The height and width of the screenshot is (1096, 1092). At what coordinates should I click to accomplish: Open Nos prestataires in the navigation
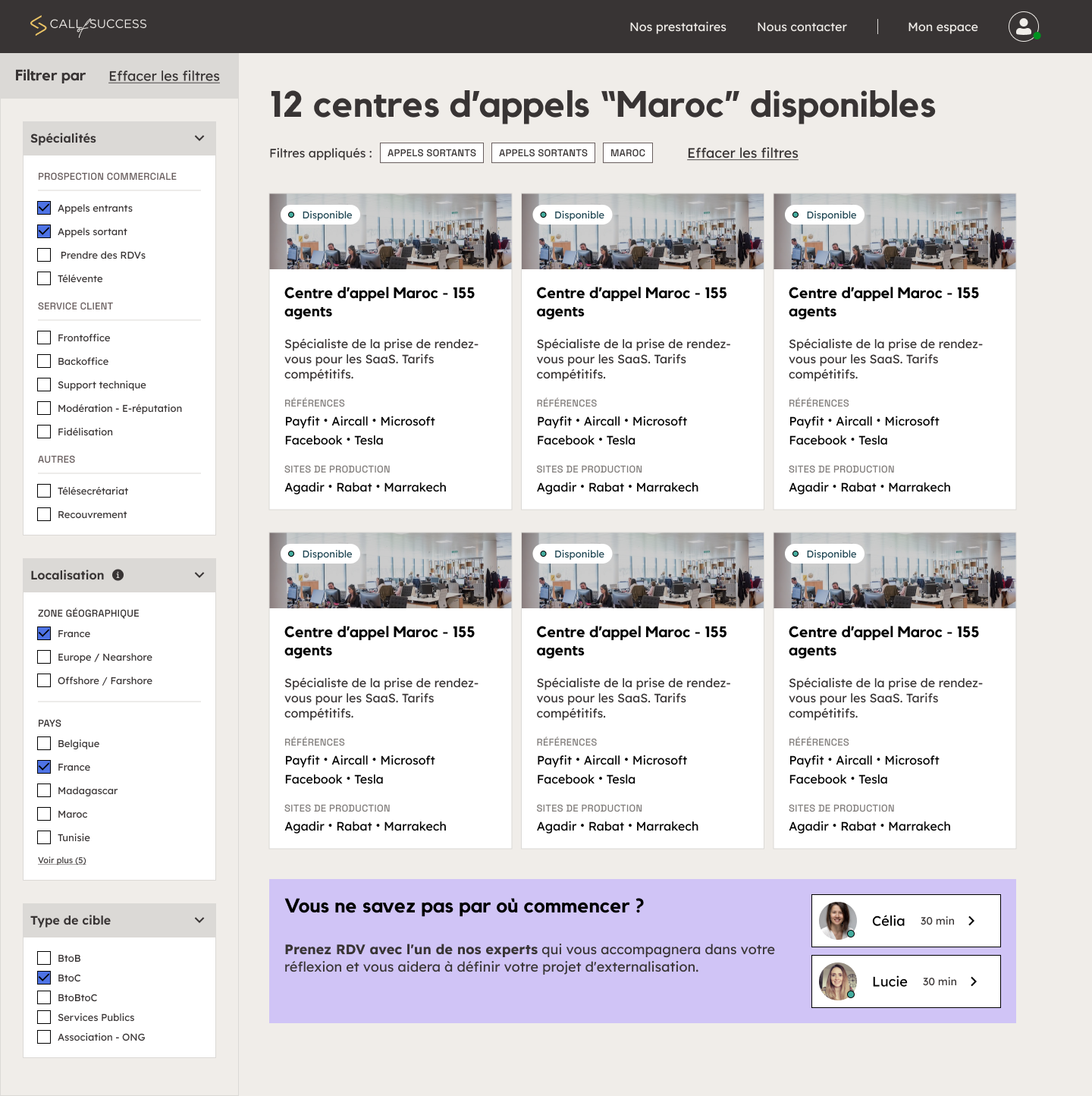point(677,27)
